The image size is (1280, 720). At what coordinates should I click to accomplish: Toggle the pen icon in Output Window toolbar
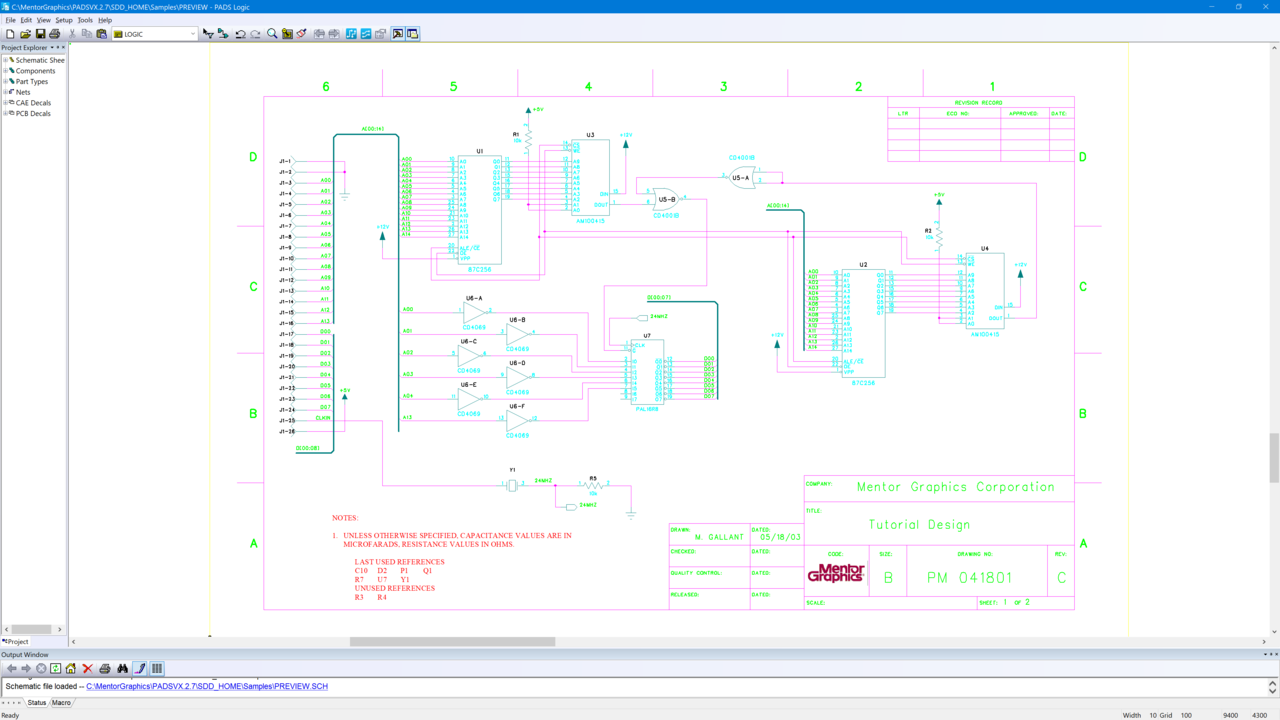pyautogui.click(x=140, y=668)
